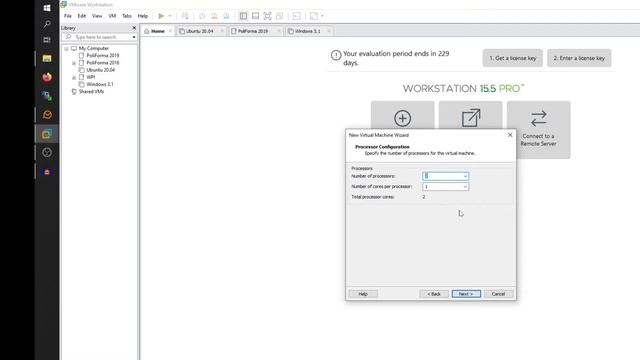The height and width of the screenshot is (360, 640).
Task: Close the PoliForma 2019 tab
Action: tap(279, 31)
